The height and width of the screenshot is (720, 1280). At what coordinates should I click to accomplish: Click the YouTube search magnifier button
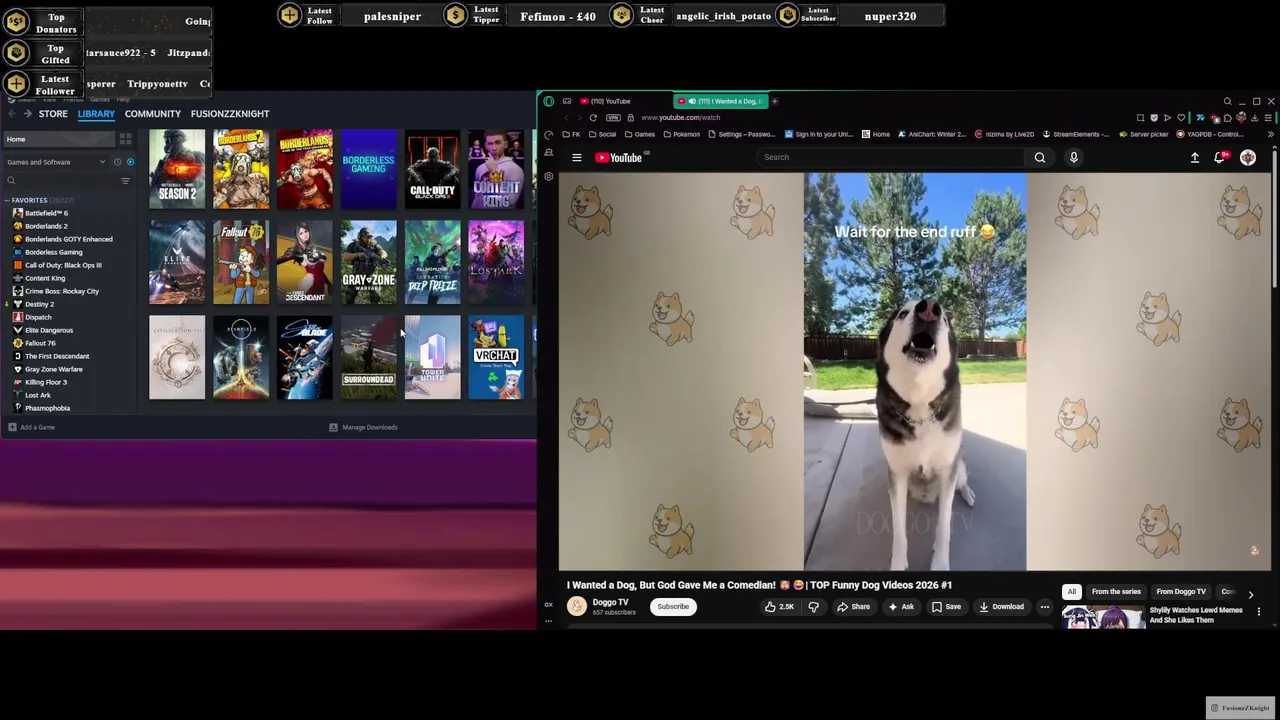pos(1040,157)
